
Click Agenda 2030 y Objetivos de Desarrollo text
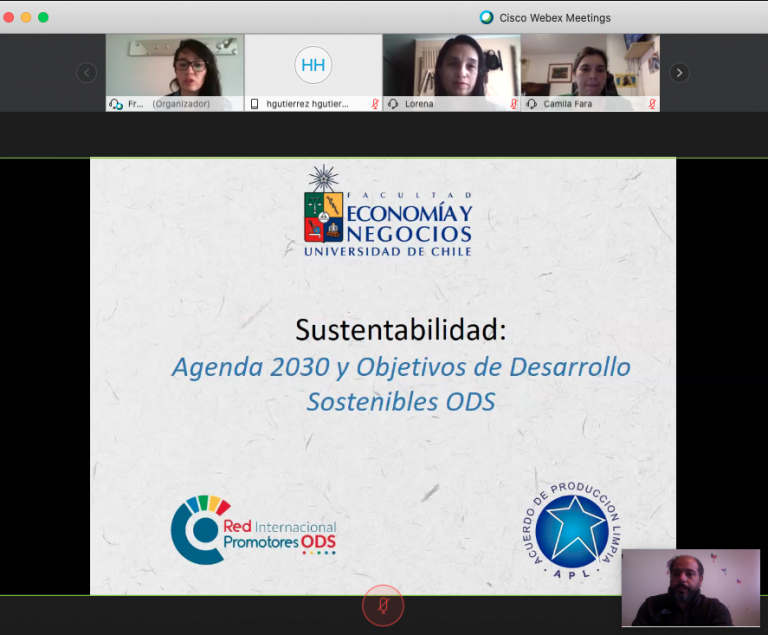coord(401,367)
